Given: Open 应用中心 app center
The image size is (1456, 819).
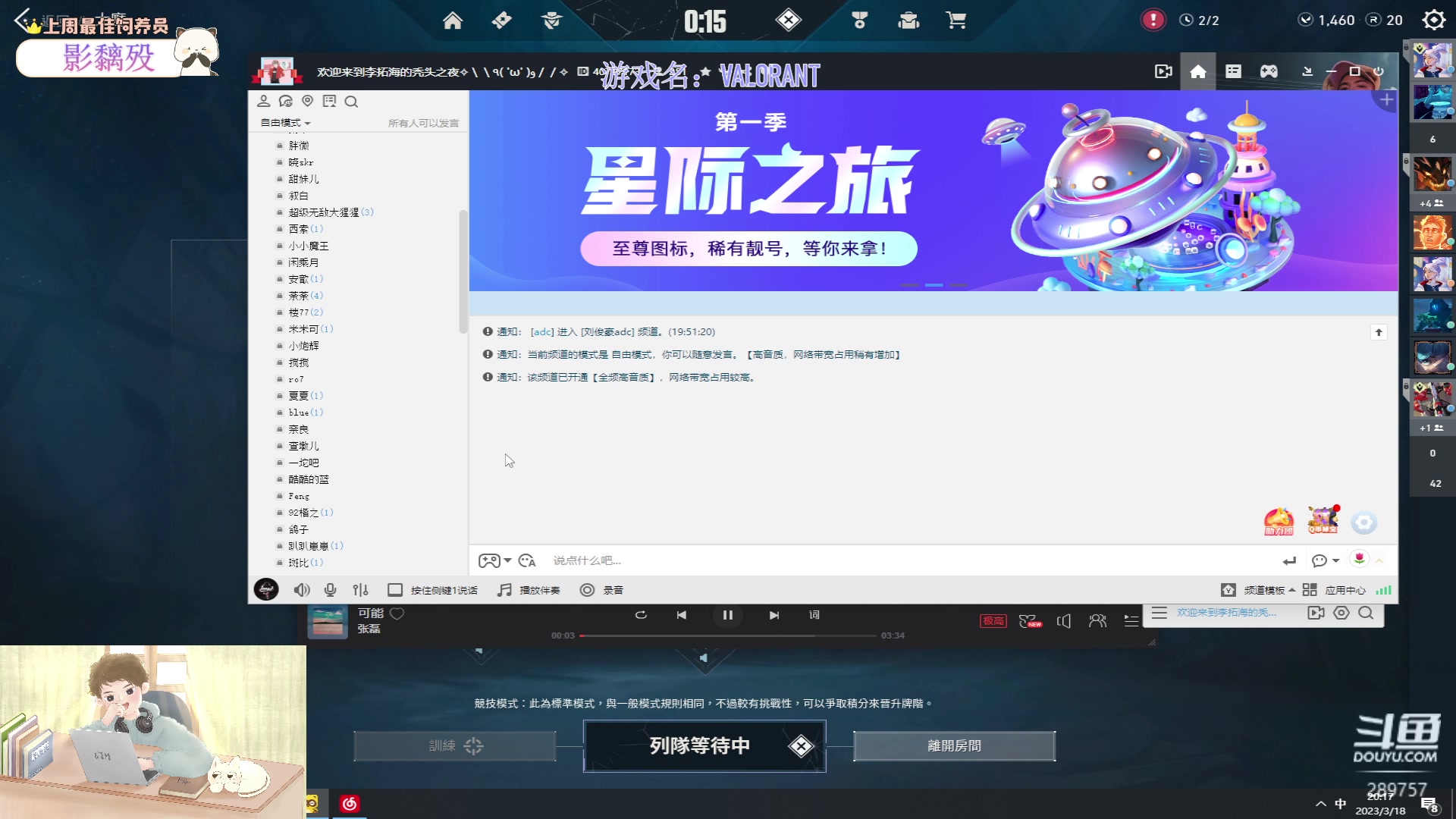Looking at the screenshot, I should [x=1334, y=590].
